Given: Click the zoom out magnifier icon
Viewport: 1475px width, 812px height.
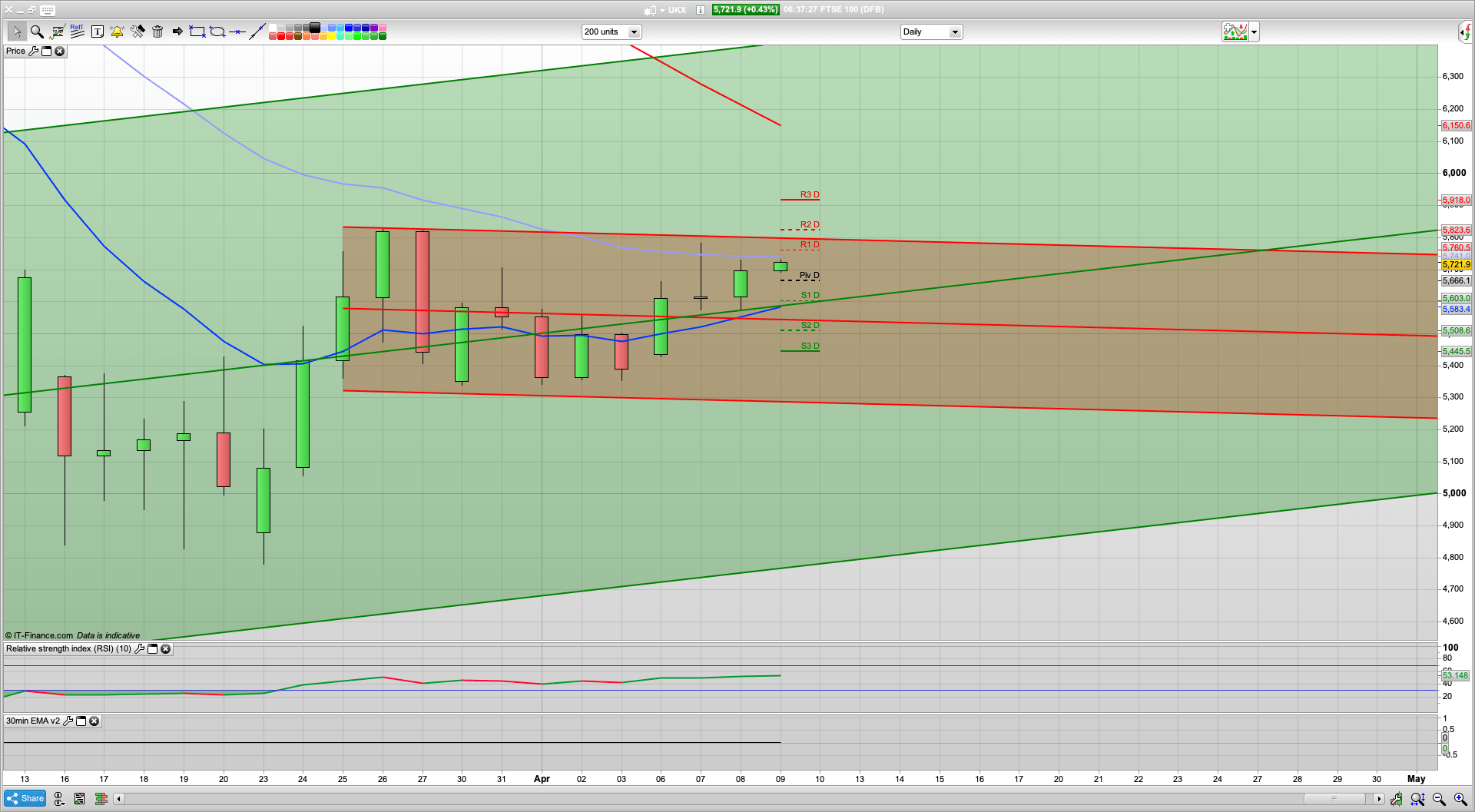Looking at the screenshot, I should (1439, 799).
